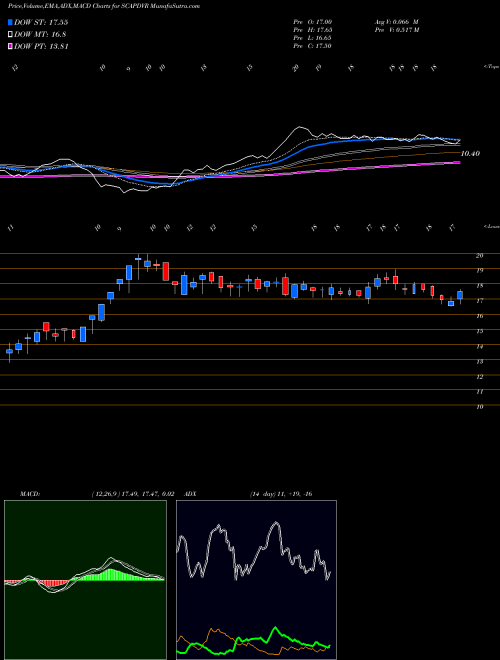Viewport: 500px width, 660px height.
Task: Click the price axis label 20
Action: 480,255
